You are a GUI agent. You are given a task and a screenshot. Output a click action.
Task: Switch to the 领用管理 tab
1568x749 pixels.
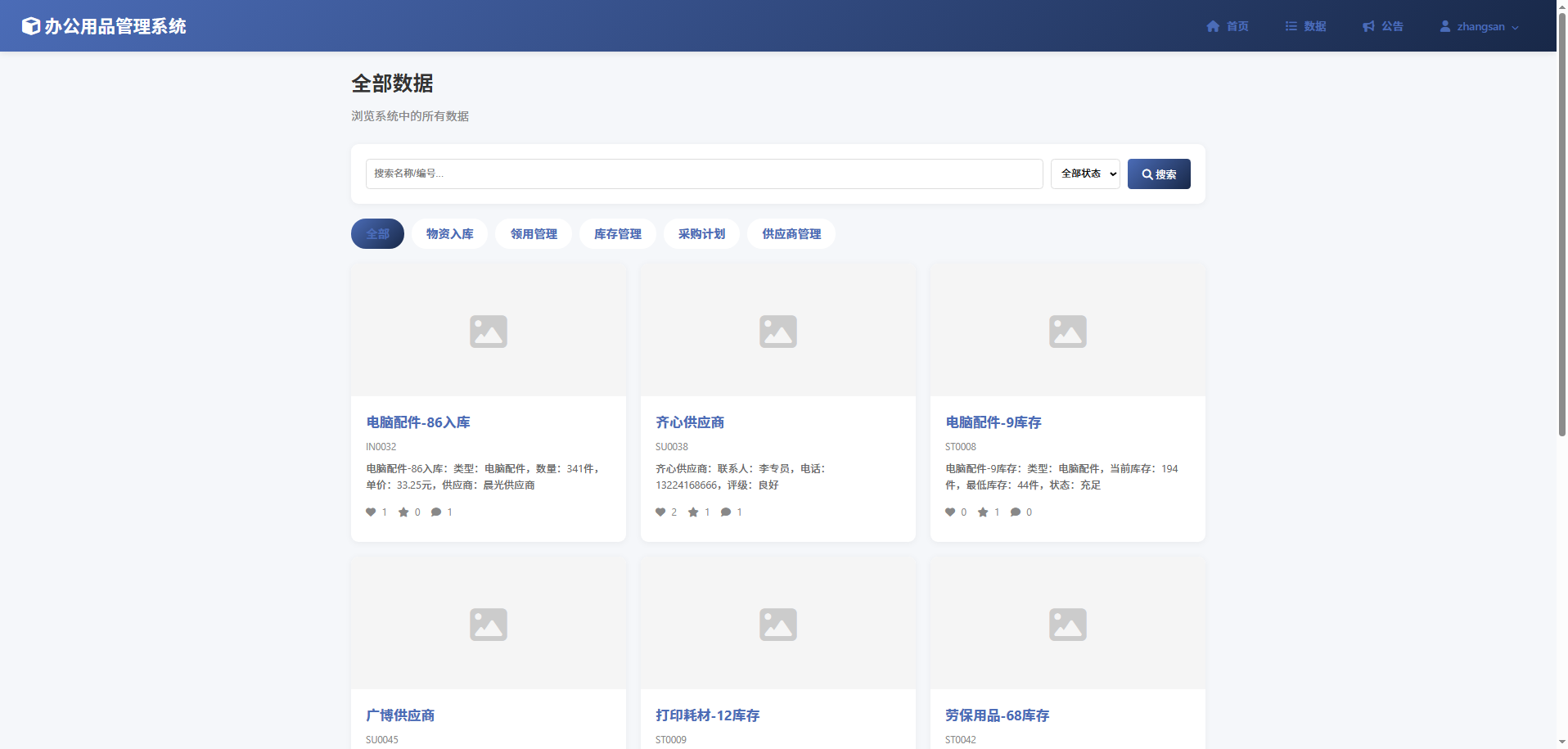click(x=534, y=234)
